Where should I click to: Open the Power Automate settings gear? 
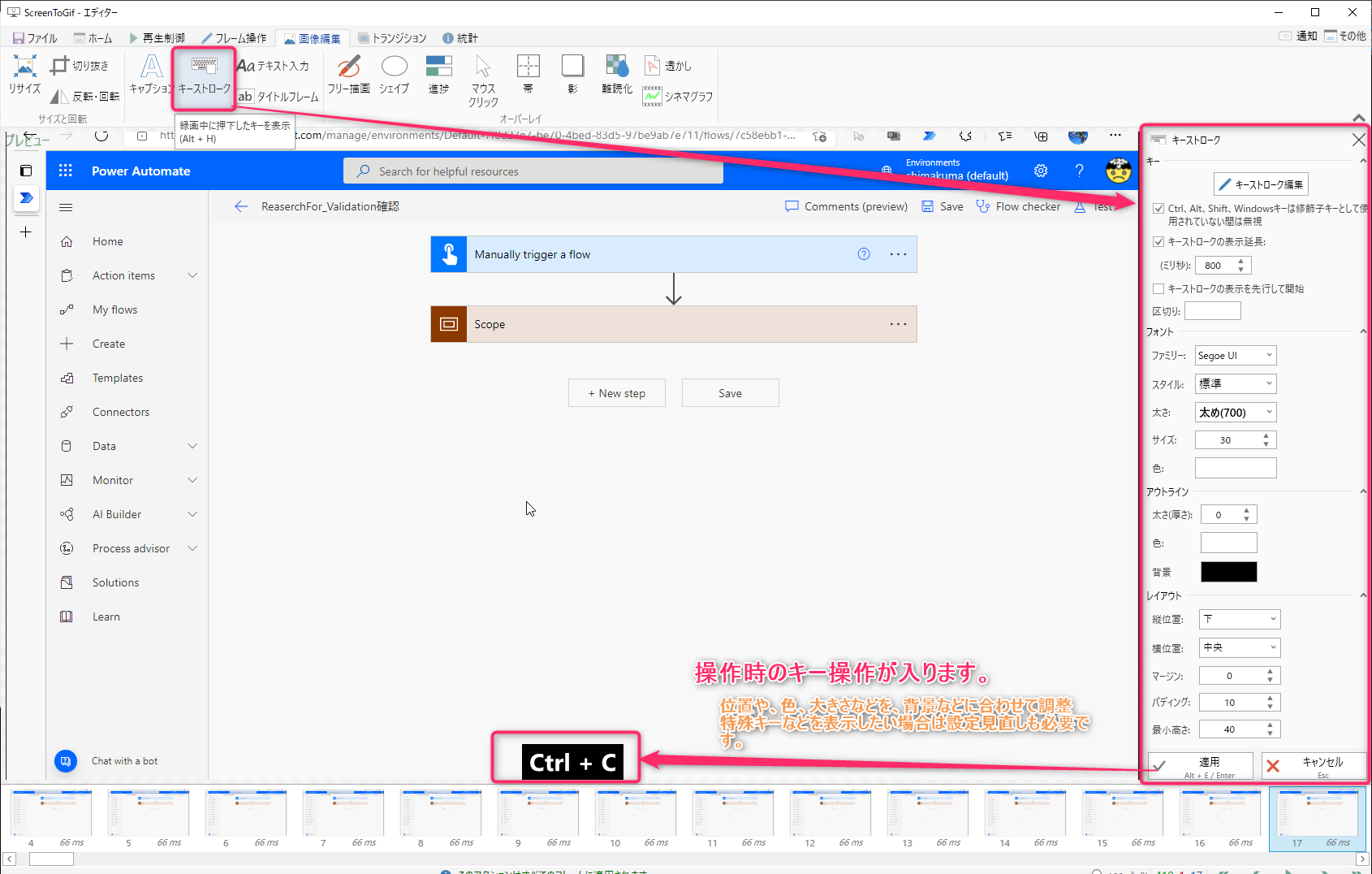coord(1041,171)
